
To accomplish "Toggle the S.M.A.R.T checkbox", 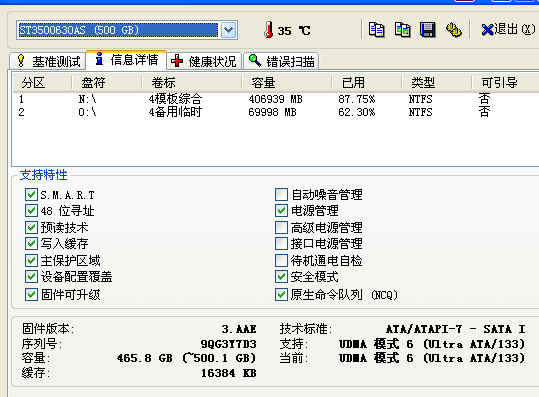I will [x=31, y=195].
